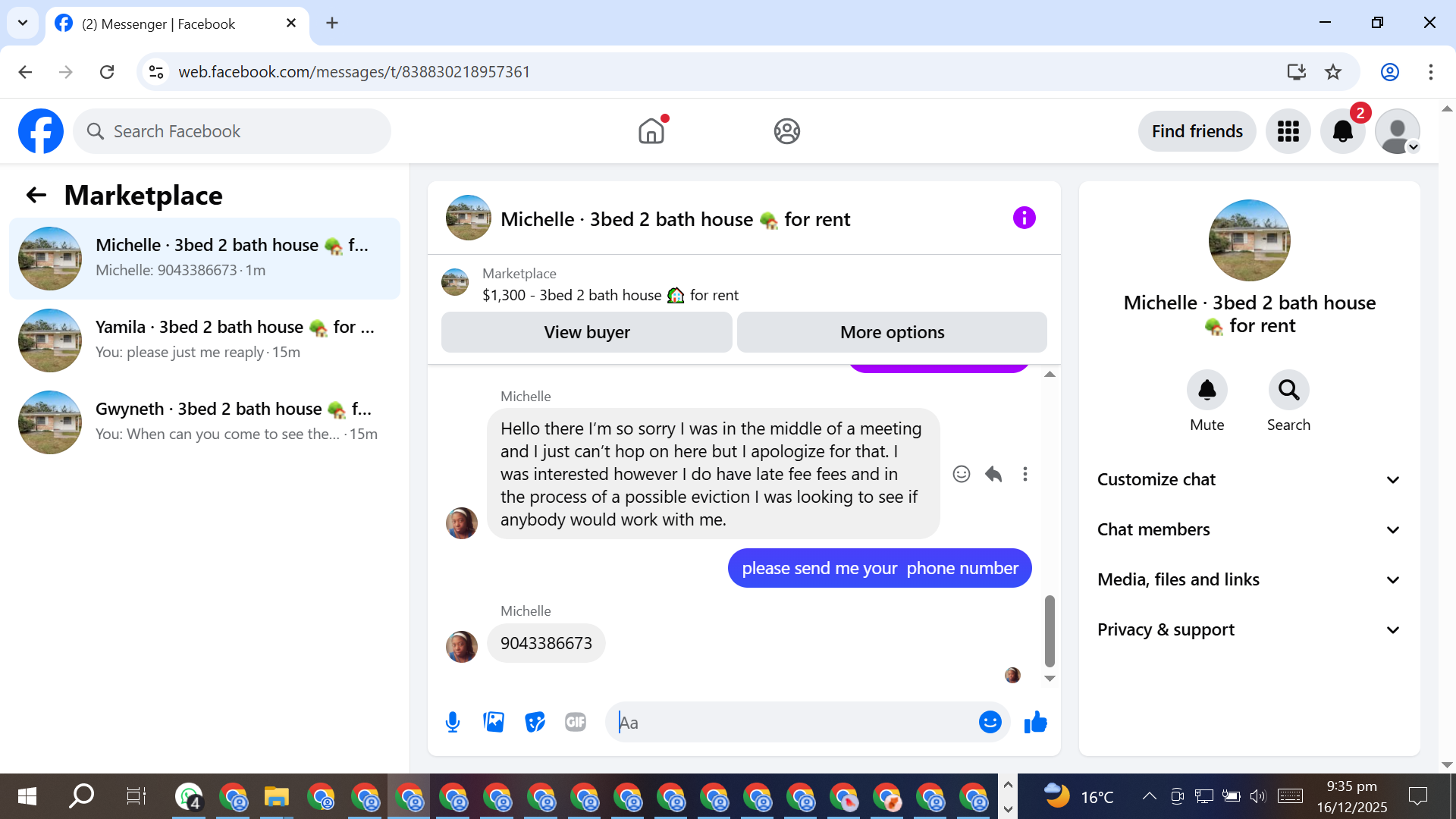Show hidden system tray icons
1456x819 pixels.
1150,796
